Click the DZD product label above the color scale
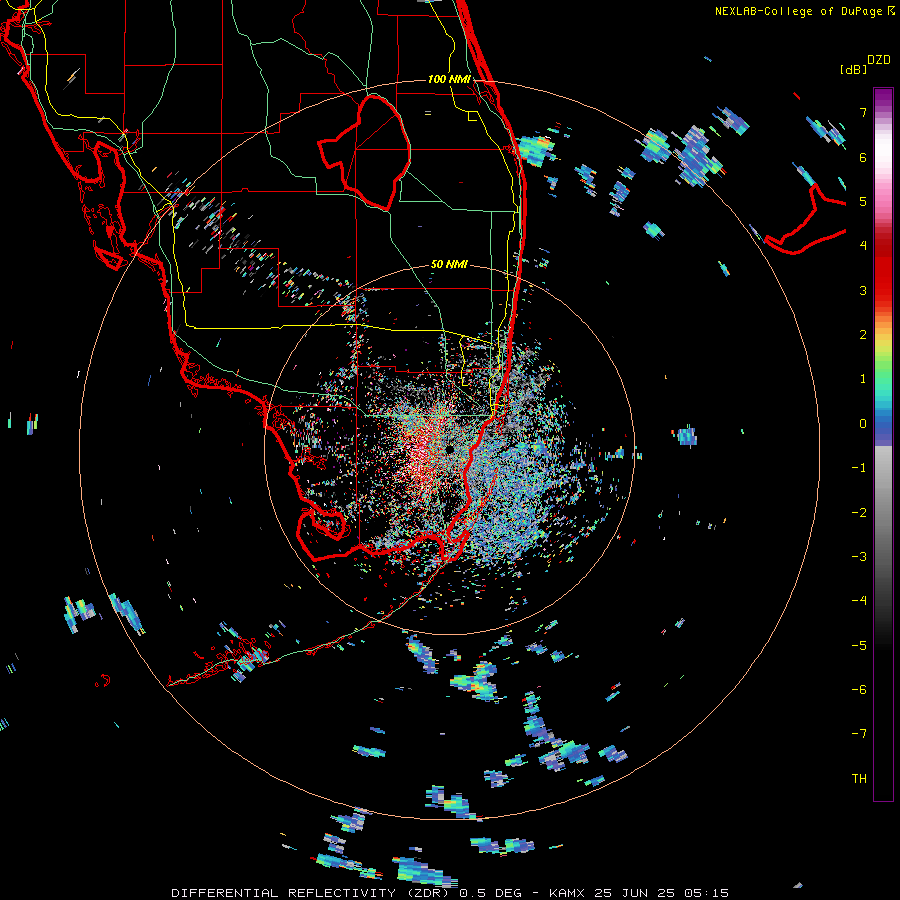Viewport: 900px width, 900px height. point(879,60)
